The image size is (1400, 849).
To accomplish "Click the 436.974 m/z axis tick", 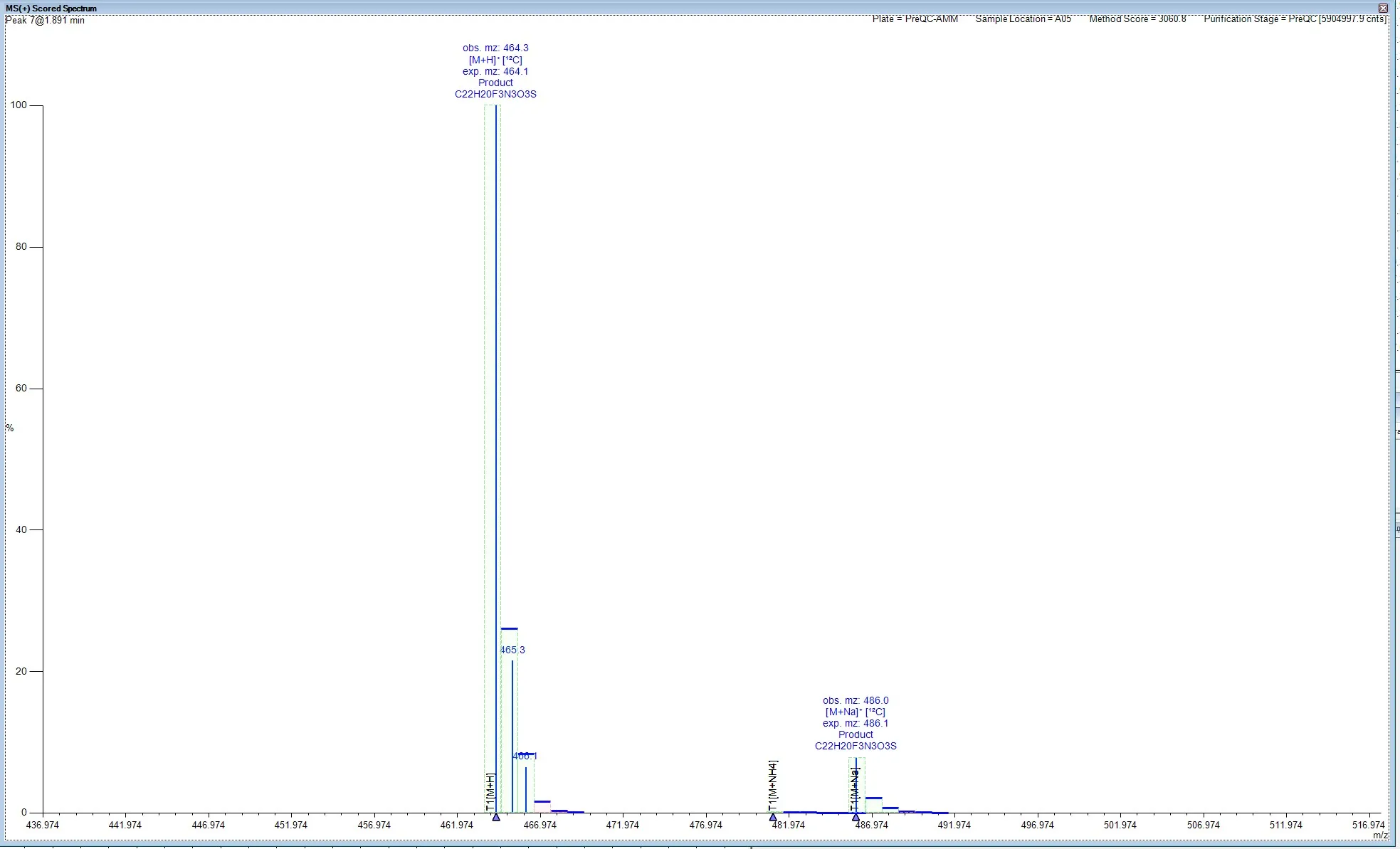I will [43, 825].
